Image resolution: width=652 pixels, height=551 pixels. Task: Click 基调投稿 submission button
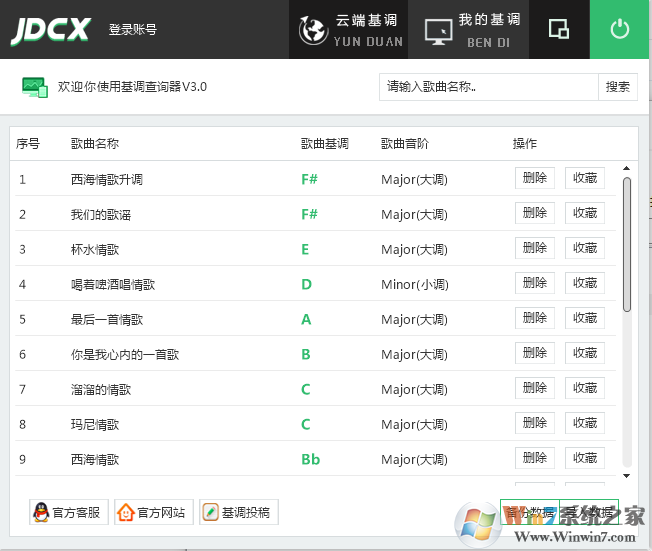pos(238,512)
